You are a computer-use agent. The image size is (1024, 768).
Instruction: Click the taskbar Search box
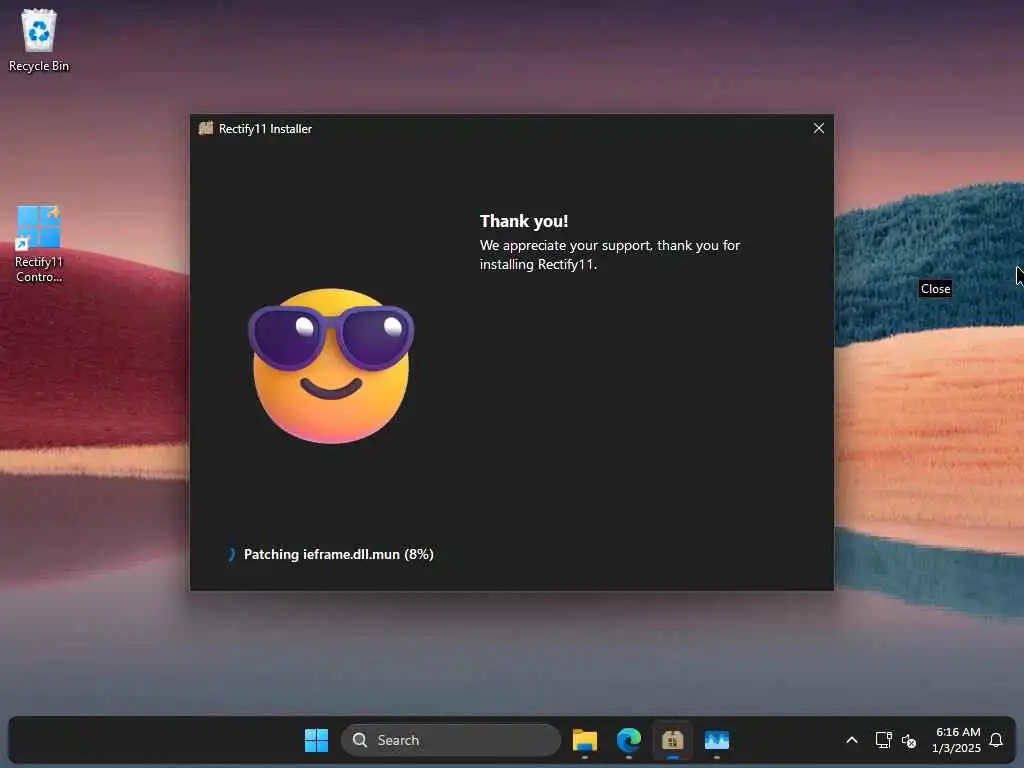pyautogui.click(x=451, y=740)
